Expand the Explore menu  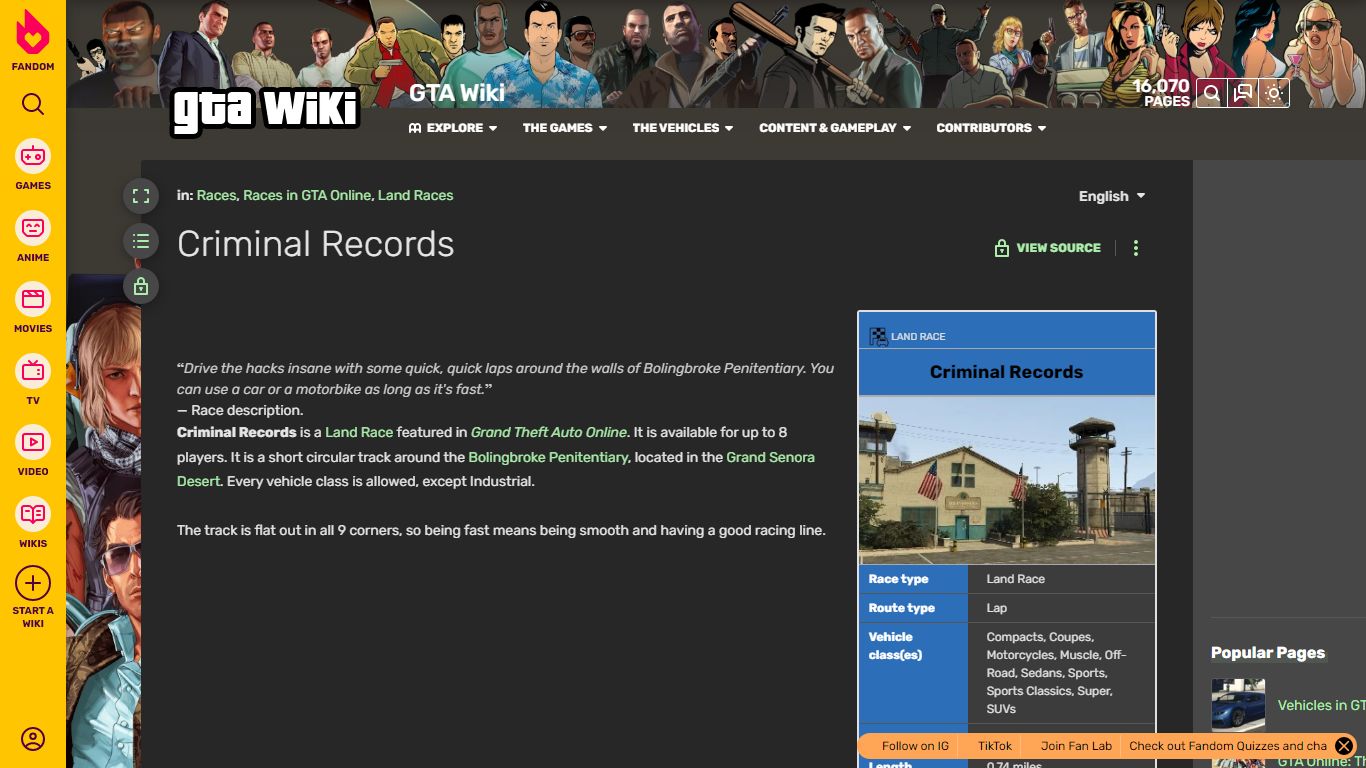453,128
